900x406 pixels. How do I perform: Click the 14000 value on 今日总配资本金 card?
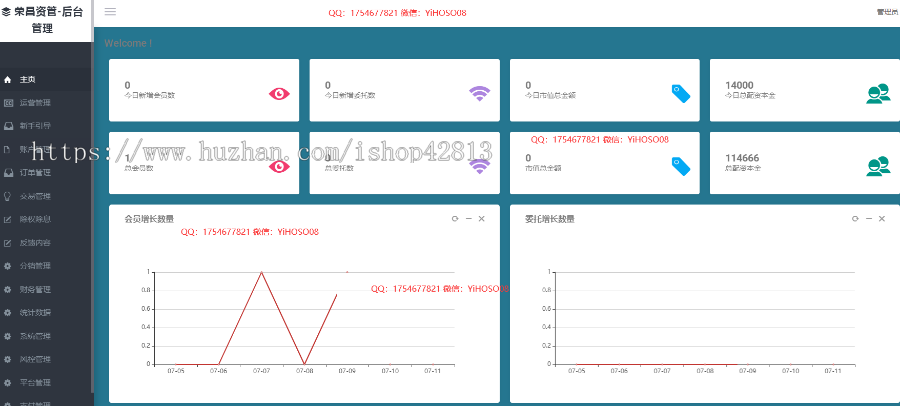pyautogui.click(x=739, y=85)
